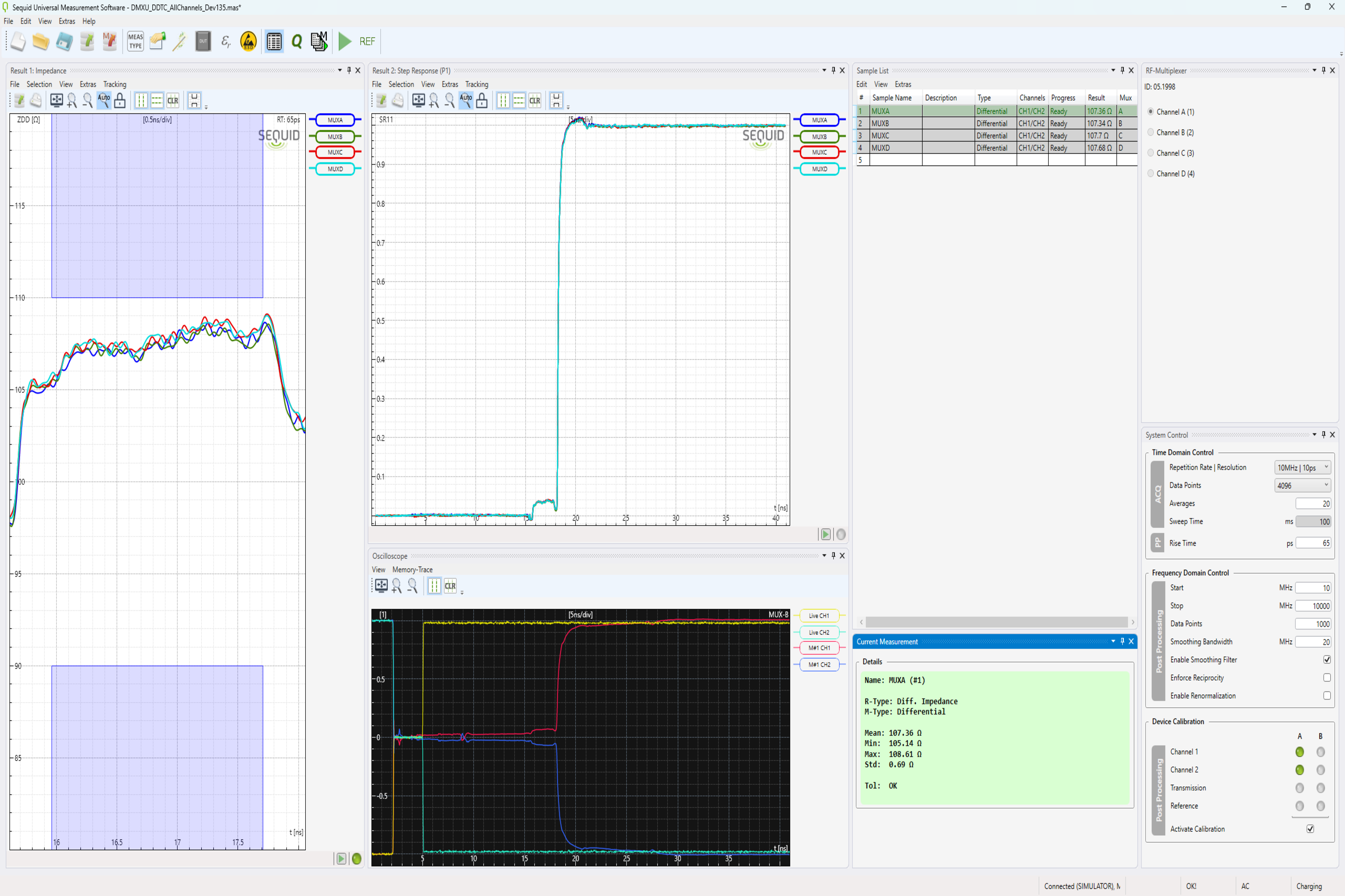Open the Memory-Trace menu in the Oscilloscope
Screen dimensions: 1345x896
click(x=412, y=570)
